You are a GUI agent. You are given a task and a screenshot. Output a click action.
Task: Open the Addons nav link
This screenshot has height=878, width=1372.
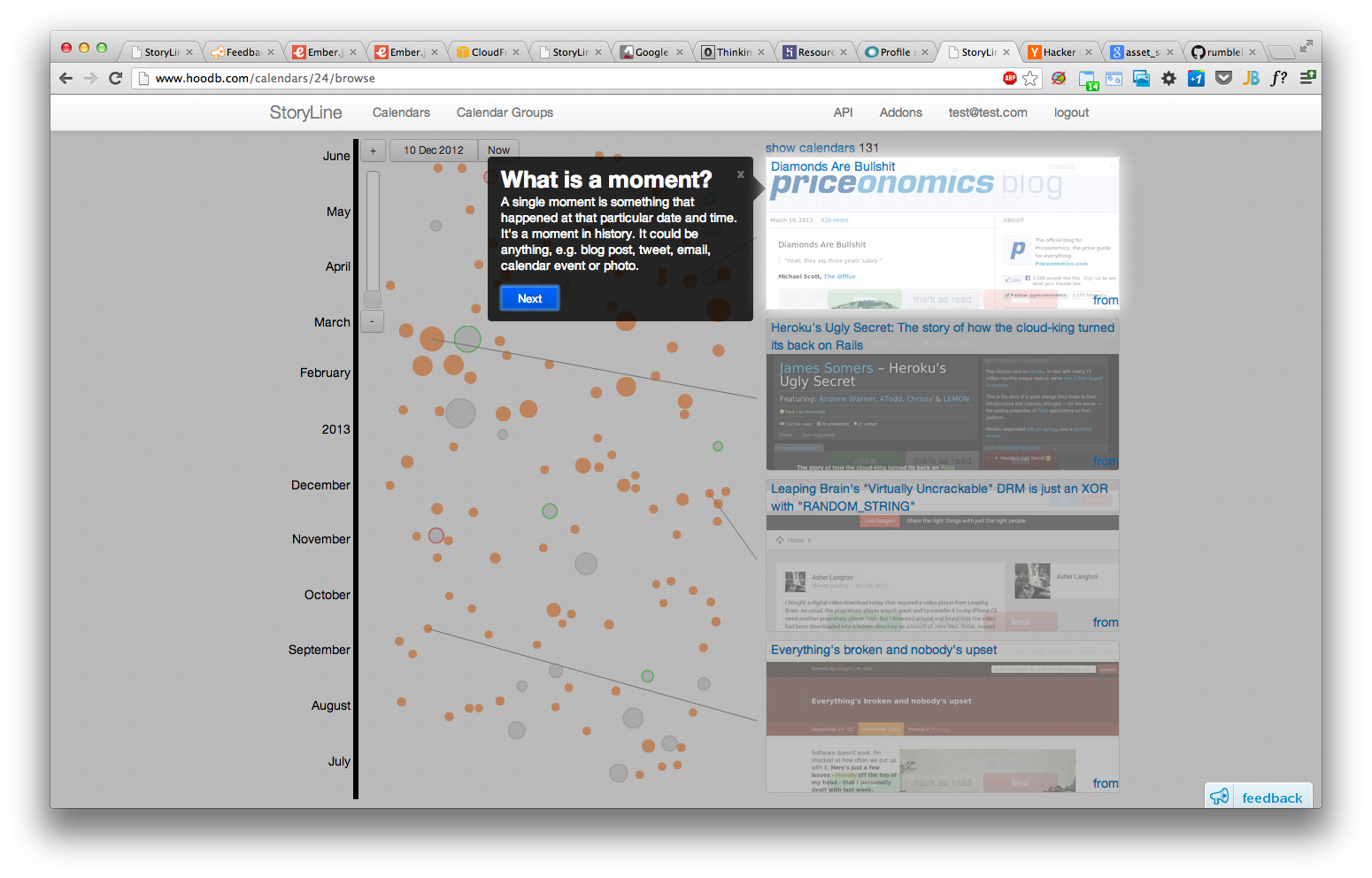coord(900,112)
